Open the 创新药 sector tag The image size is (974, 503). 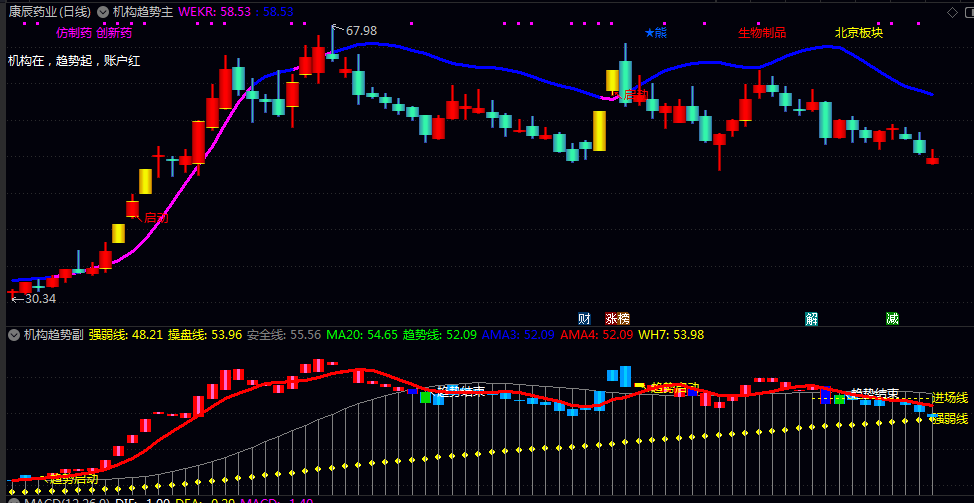tap(114, 32)
